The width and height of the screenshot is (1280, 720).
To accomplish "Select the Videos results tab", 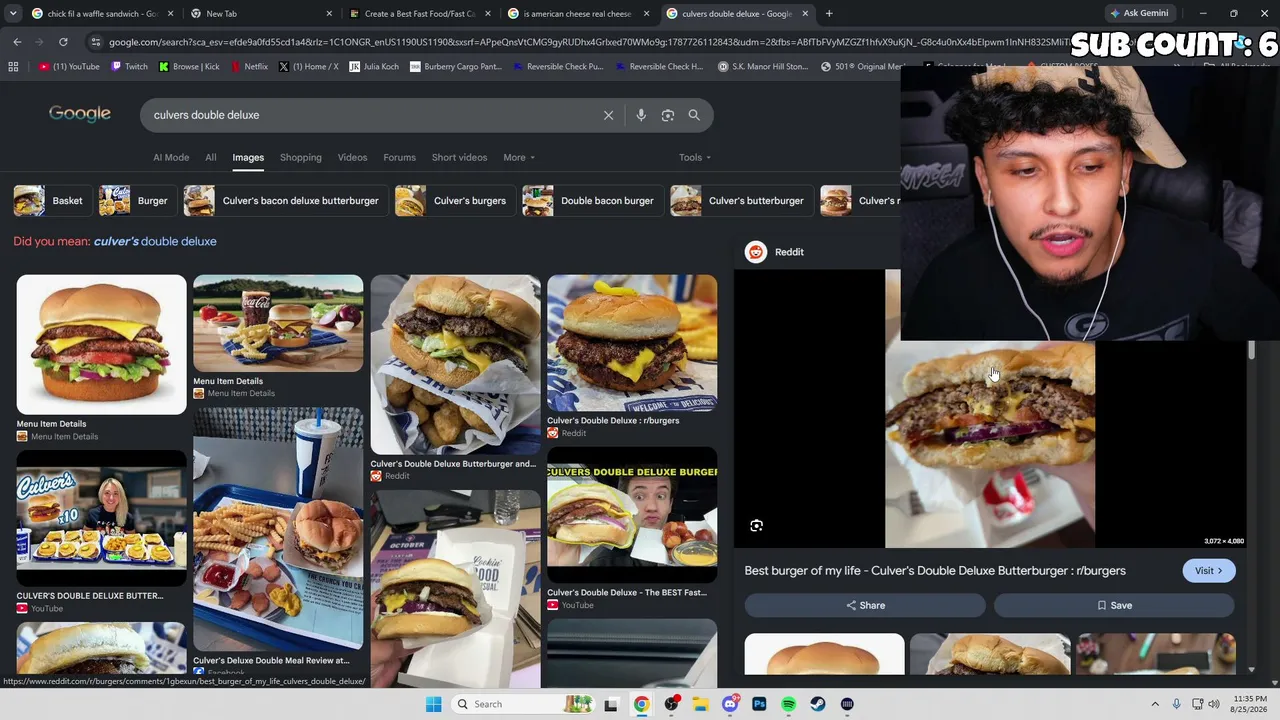I will point(352,157).
